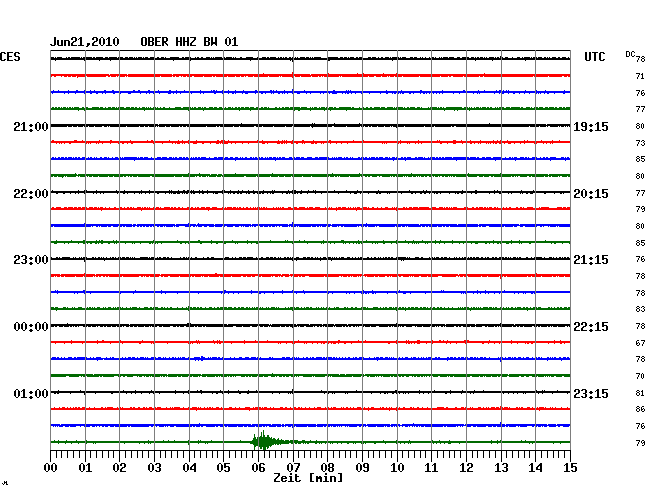
Task: Select minute 02 on the time axis
Action: pos(119,467)
